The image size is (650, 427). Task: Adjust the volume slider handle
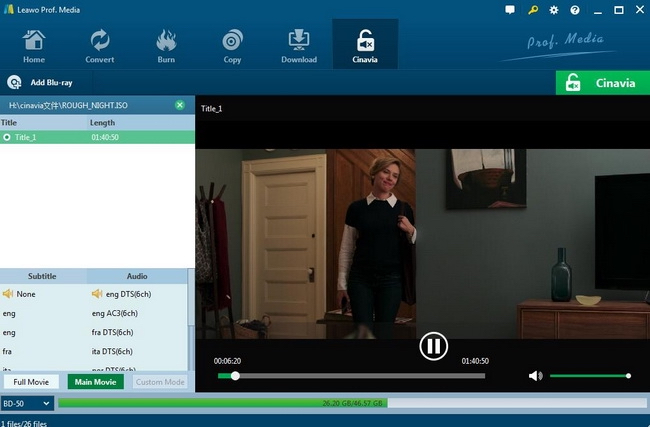(628, 376)
